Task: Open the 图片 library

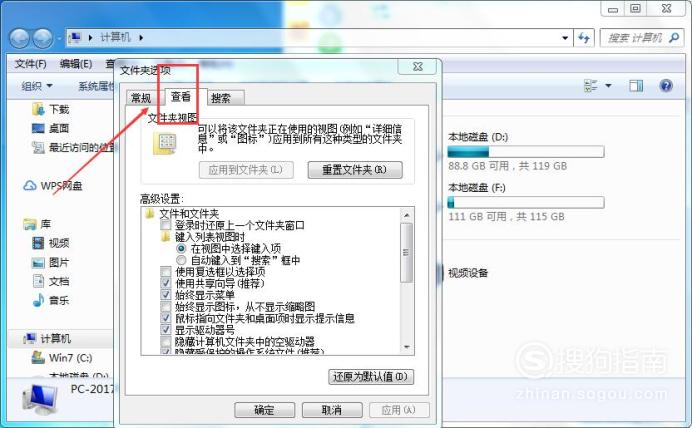Action: pos(51,263)
